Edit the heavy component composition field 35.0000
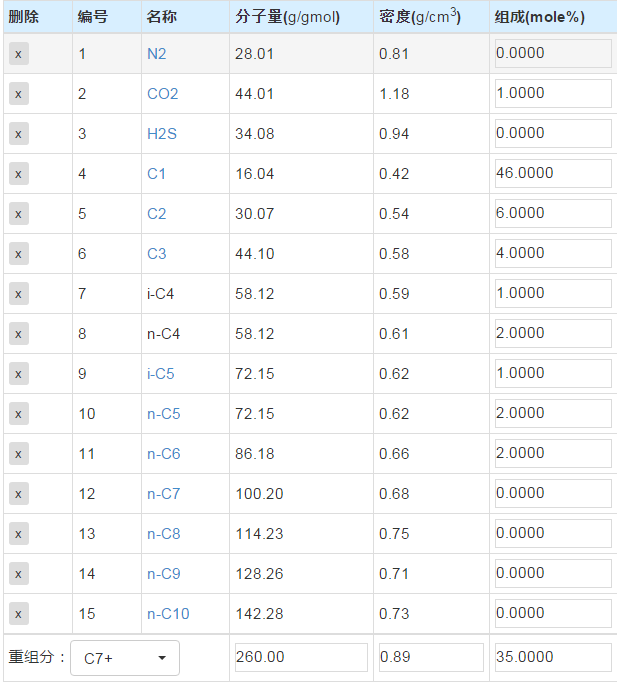The image size is (617, 683). pos(553,657)
